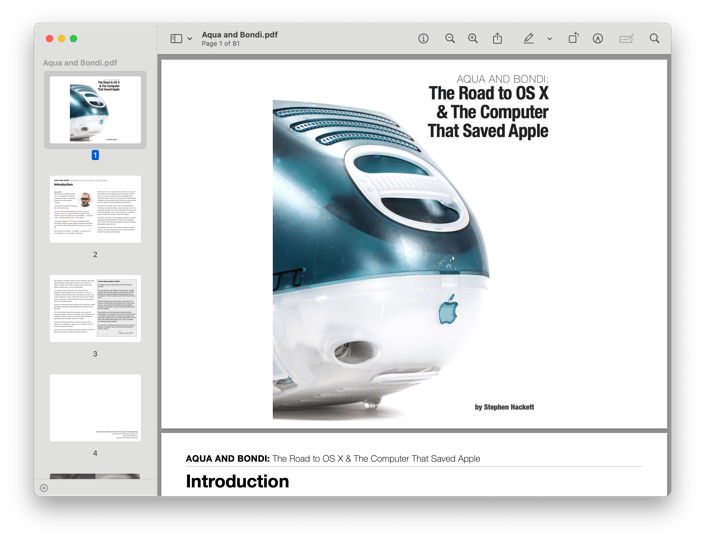Open the form filling tool
This screenshot has height=541, width=705.
point(626,39)
